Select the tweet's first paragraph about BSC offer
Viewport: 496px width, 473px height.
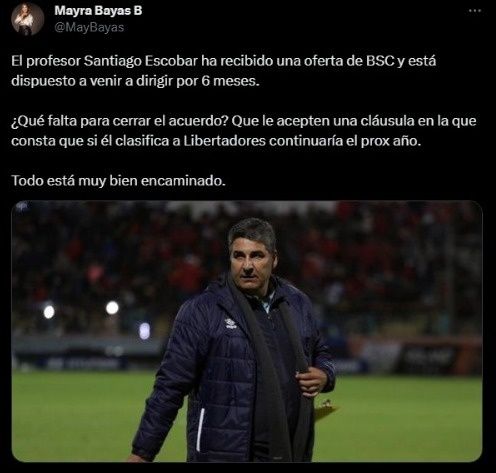click(223, 71)
